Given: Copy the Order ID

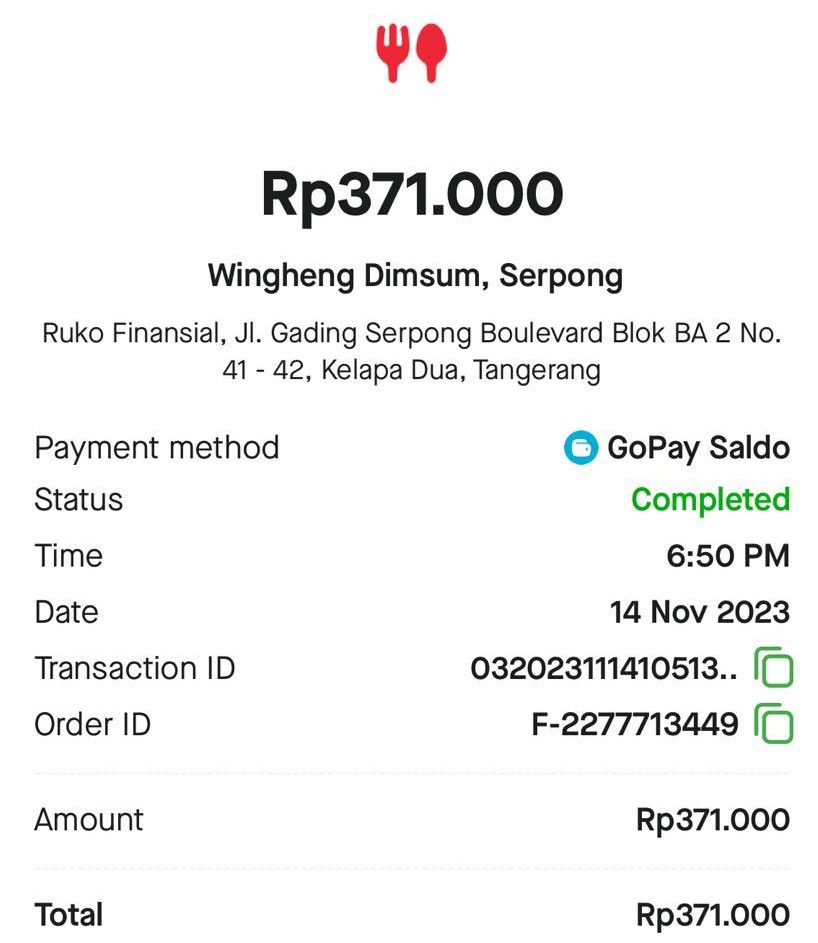Looking at the screenshot, I should (773, 724).
